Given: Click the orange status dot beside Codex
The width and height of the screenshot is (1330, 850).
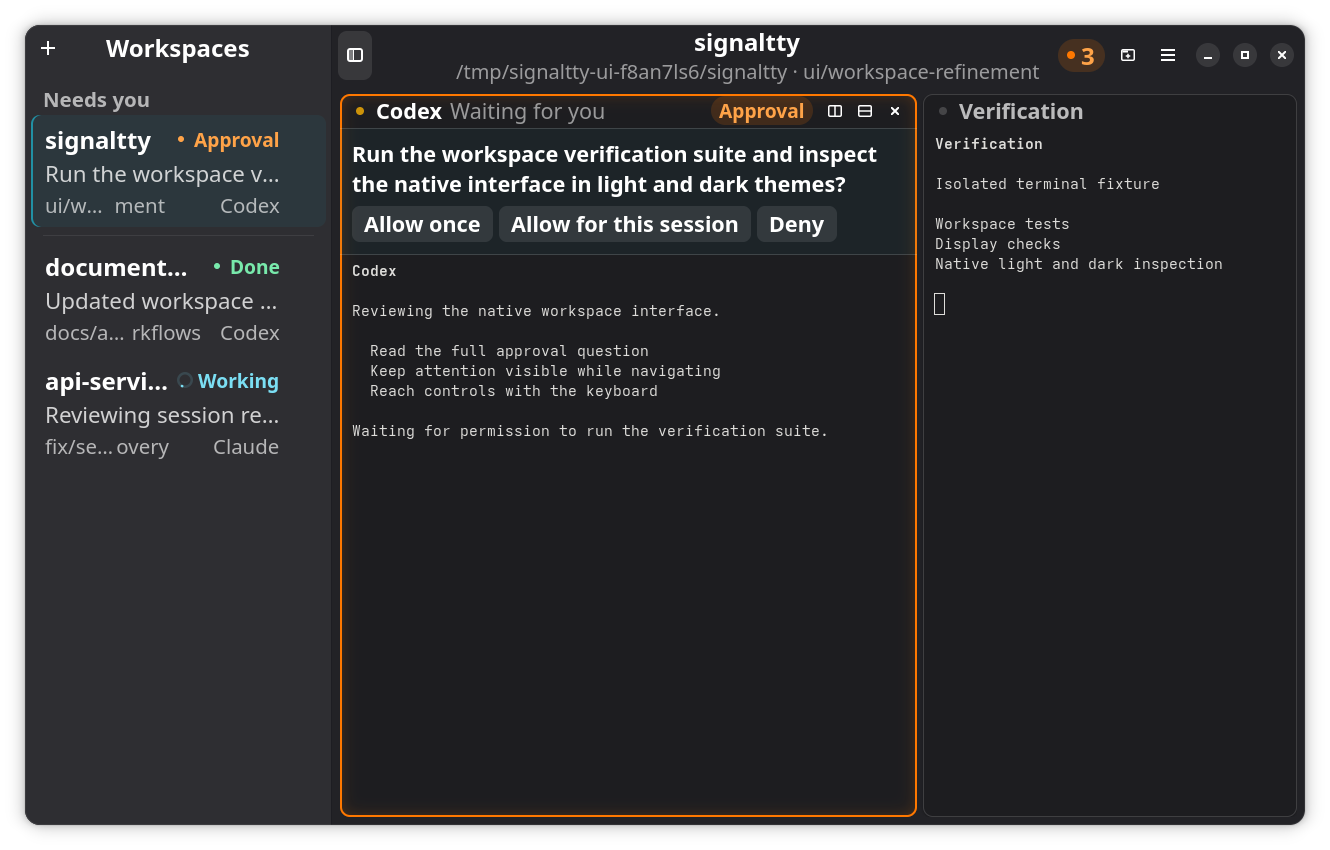Looking at the screenshot, I should [360, 111].
